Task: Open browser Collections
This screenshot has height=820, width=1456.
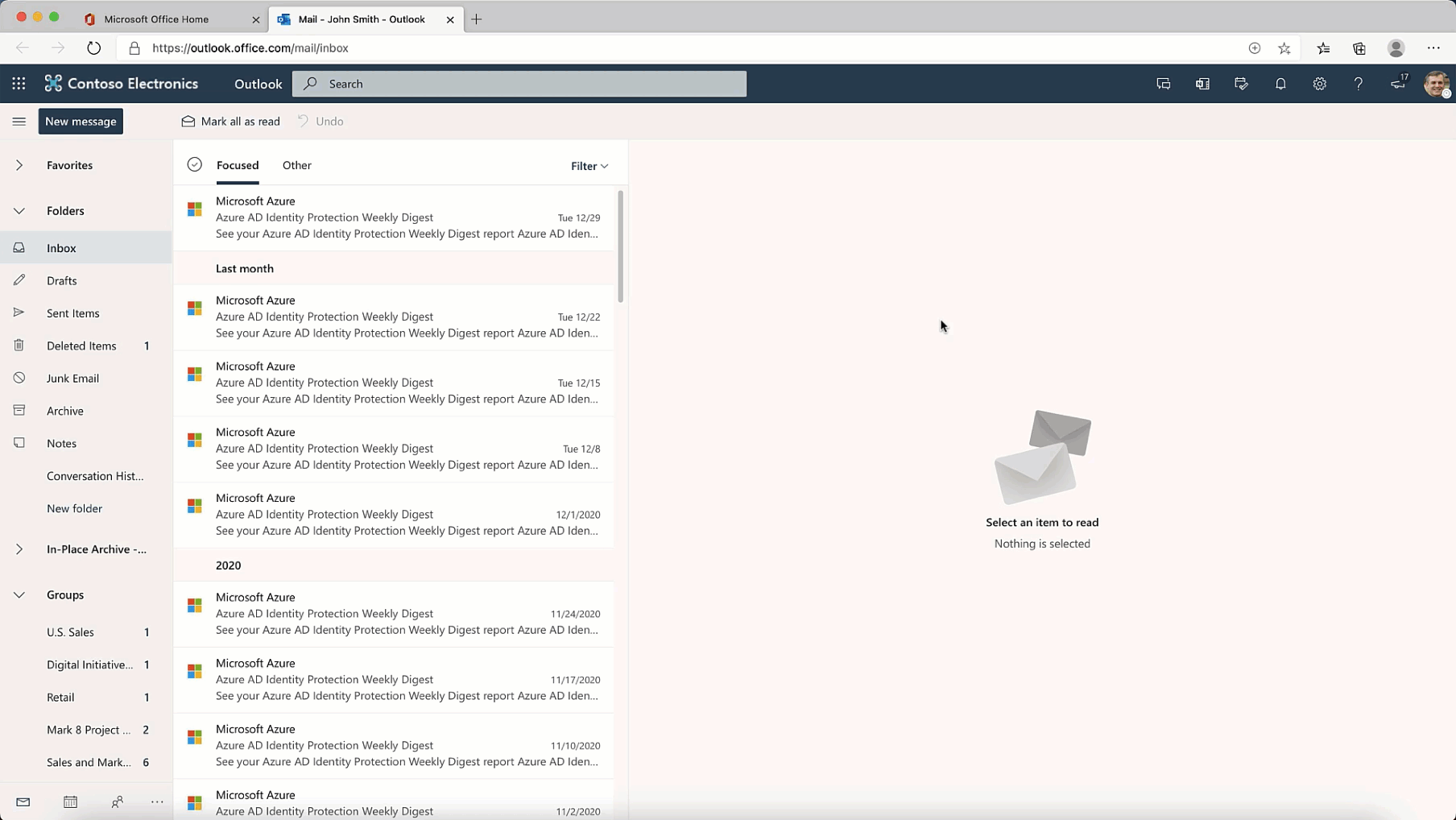Action: pos(1359,48)
